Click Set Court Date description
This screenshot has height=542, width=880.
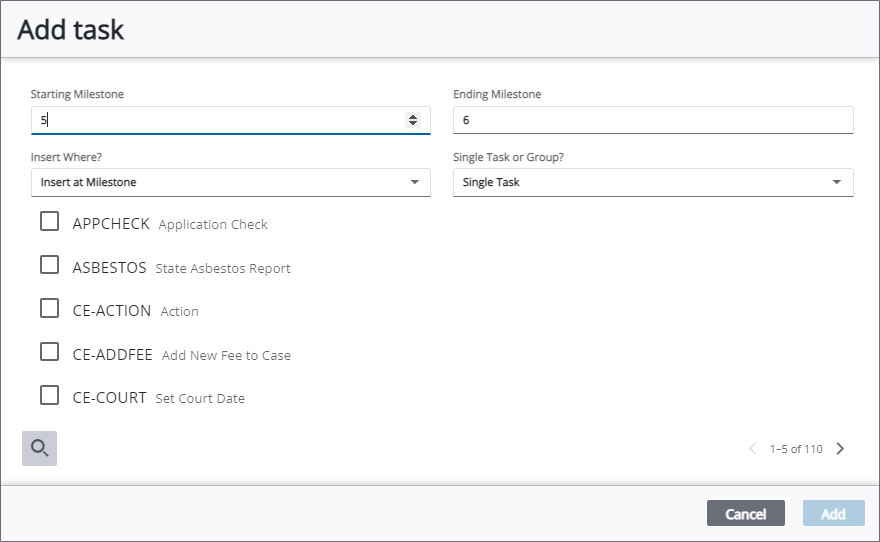[x=200, y=398]
